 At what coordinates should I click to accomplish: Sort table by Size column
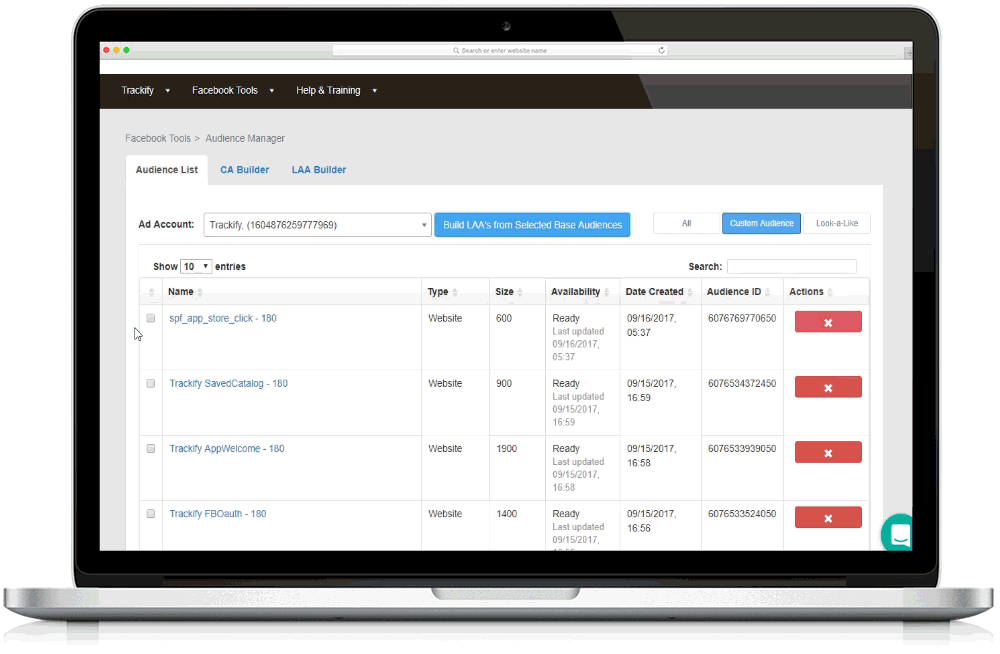pos(509,292)
